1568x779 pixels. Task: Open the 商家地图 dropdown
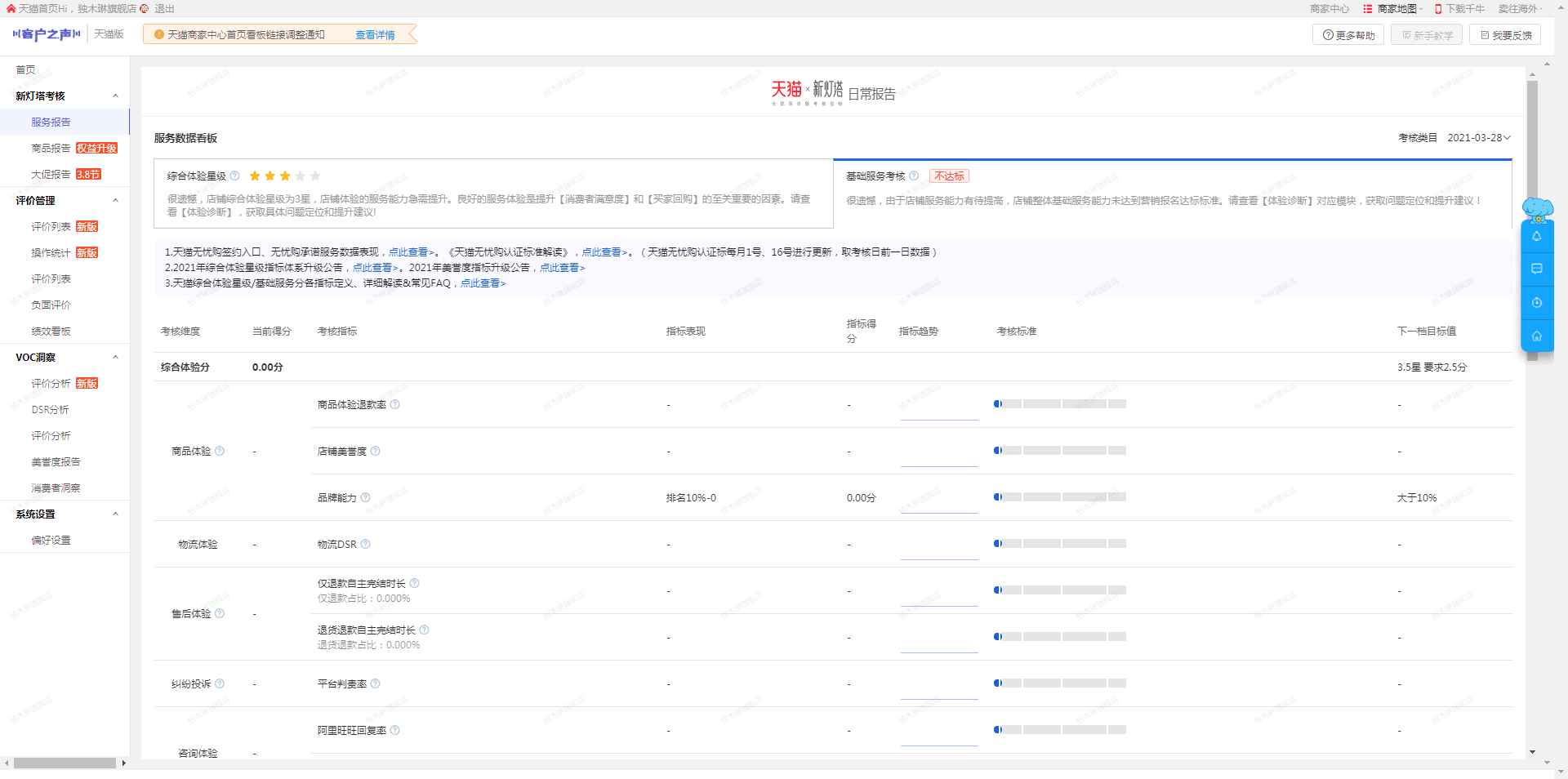[x=1400, y=9]
